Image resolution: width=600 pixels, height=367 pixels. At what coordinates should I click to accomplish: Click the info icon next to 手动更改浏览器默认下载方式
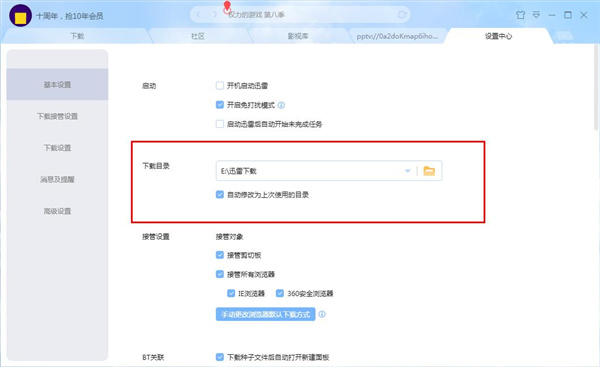pyautogui.click(x=322, y=314)
